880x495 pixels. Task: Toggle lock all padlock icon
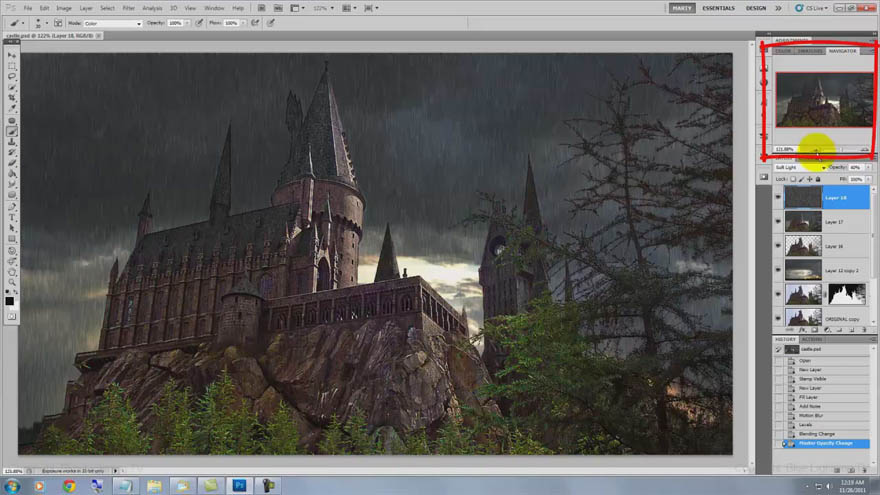pos(818,179)
